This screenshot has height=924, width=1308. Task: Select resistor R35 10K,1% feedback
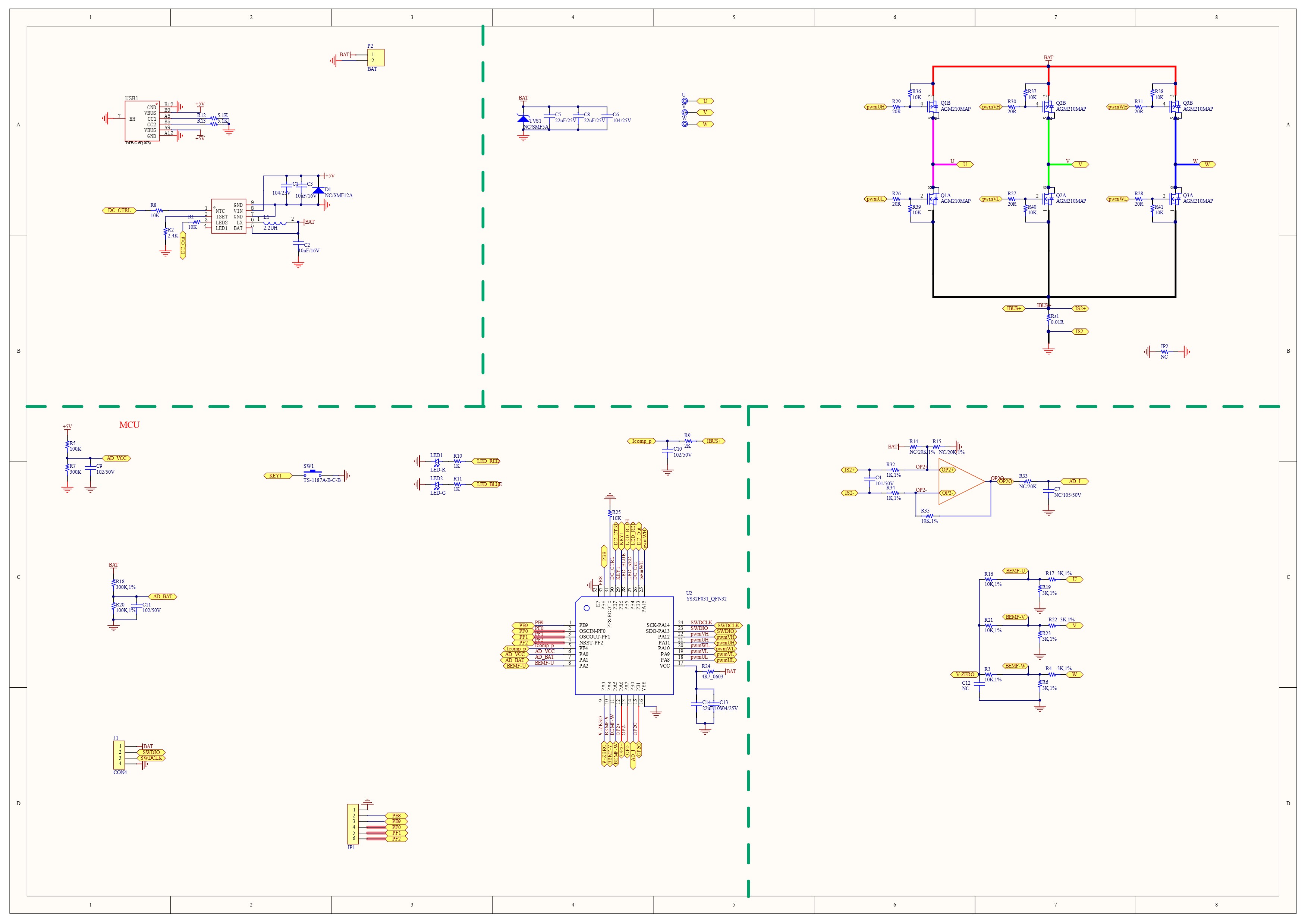click(x=929, y=516)
